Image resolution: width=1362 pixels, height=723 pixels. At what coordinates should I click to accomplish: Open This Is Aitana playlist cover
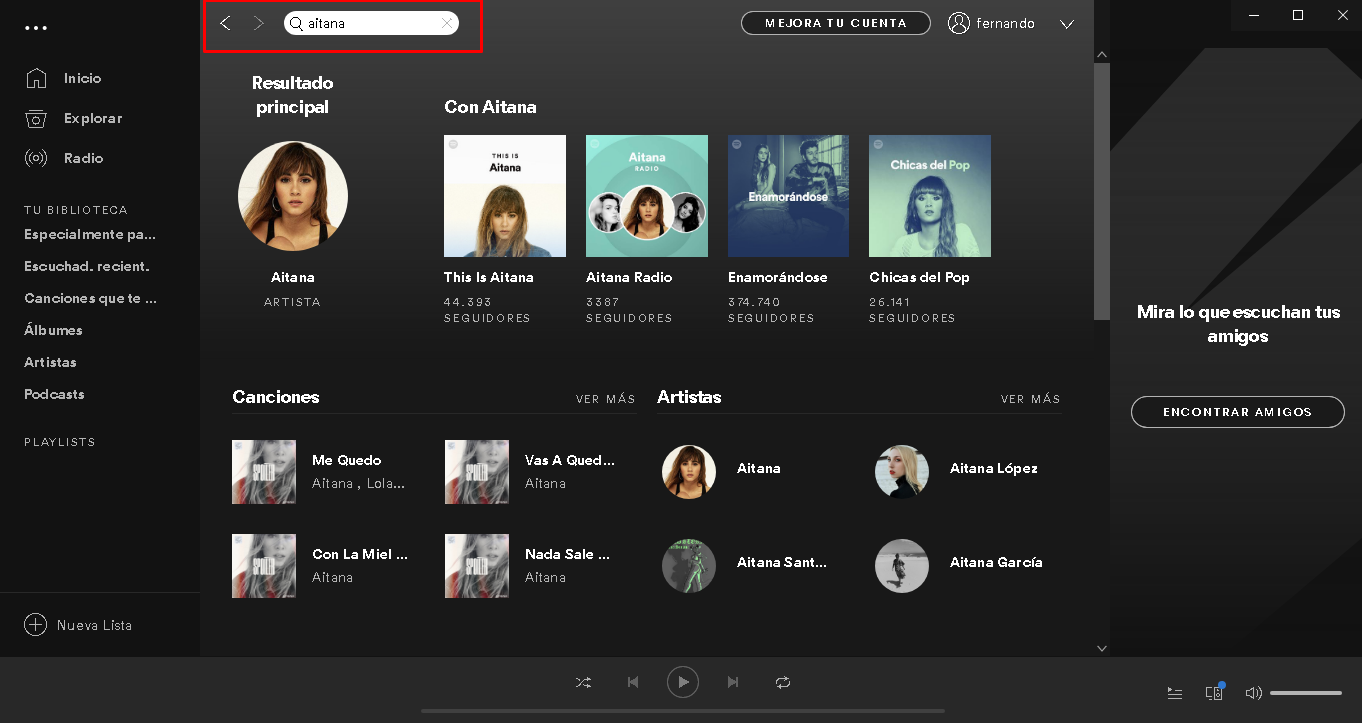(x=505, y=196)
